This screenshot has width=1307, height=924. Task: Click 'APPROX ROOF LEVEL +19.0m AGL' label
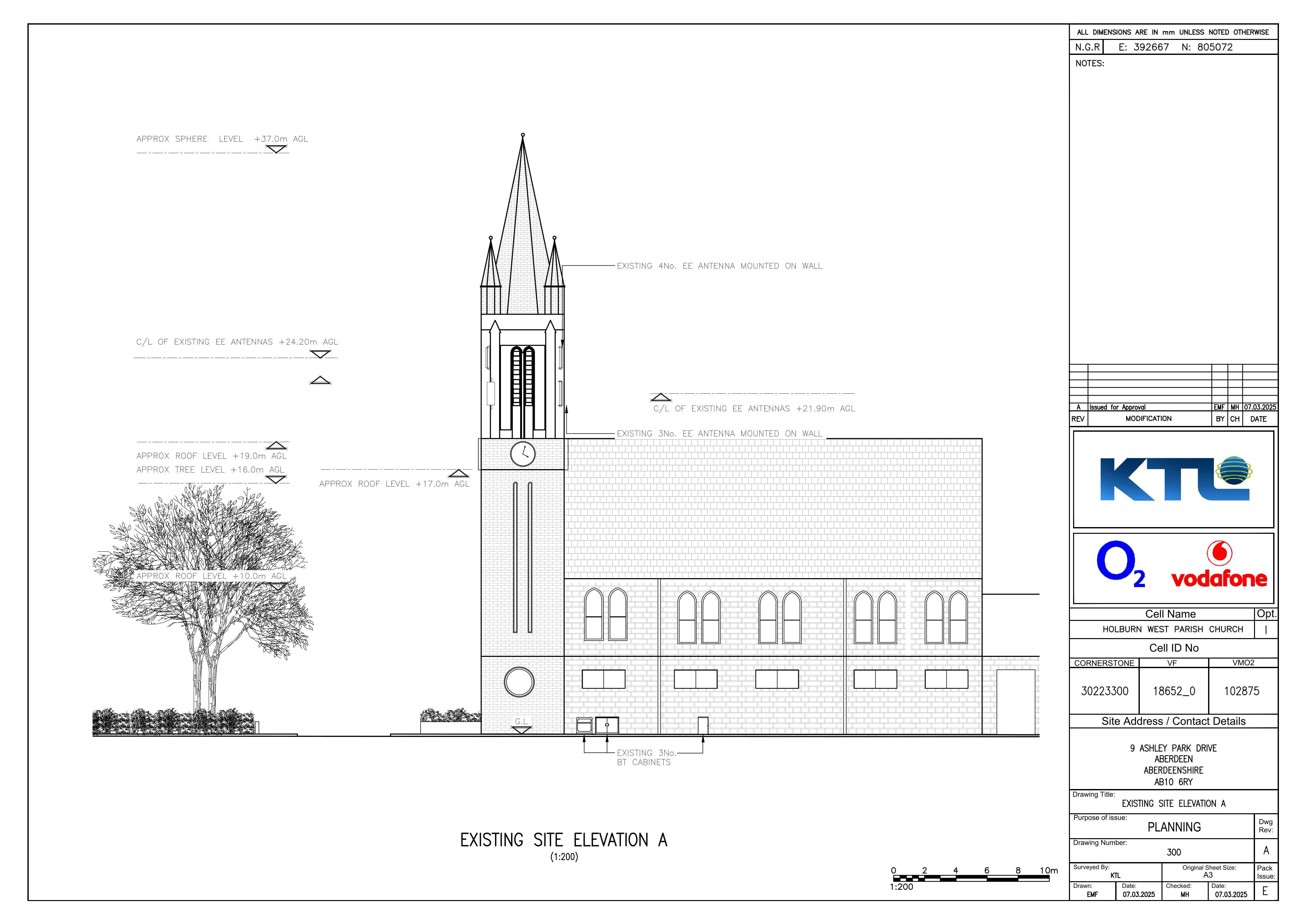(211, 456)
